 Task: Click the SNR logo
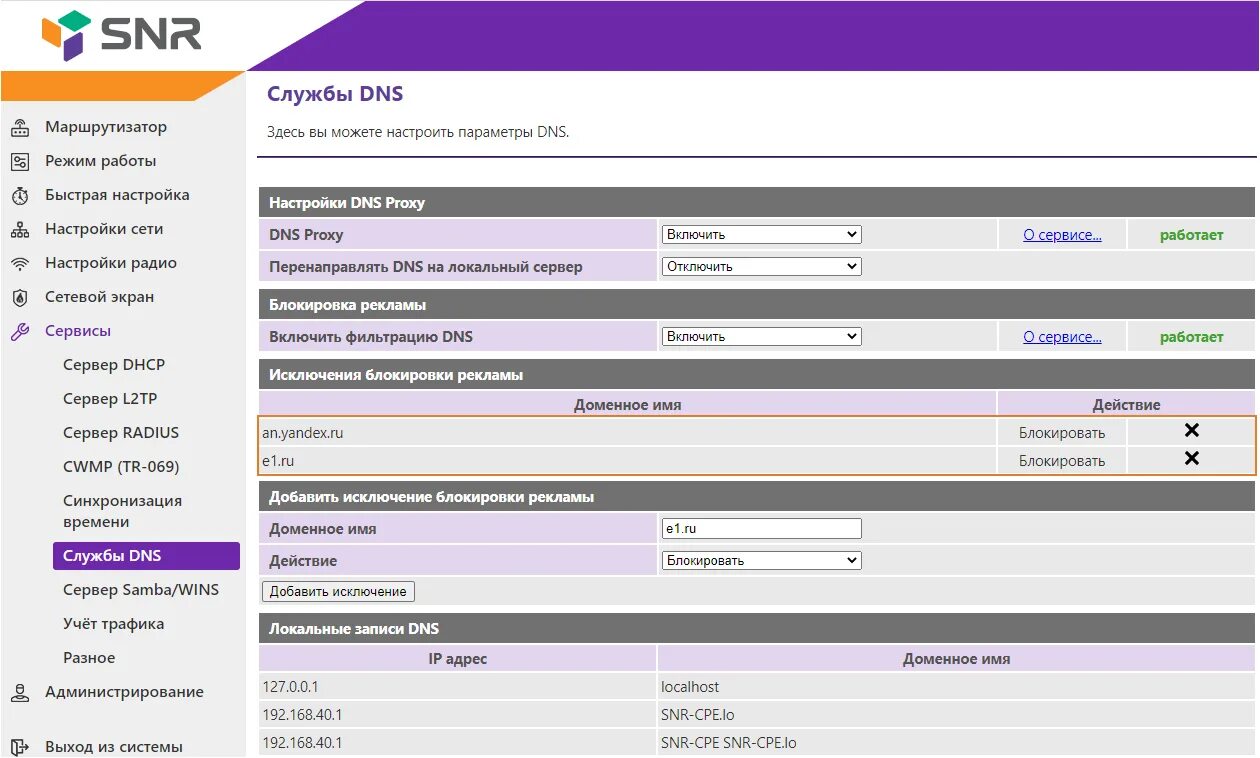pyautogui.click(x=121, y=35)
